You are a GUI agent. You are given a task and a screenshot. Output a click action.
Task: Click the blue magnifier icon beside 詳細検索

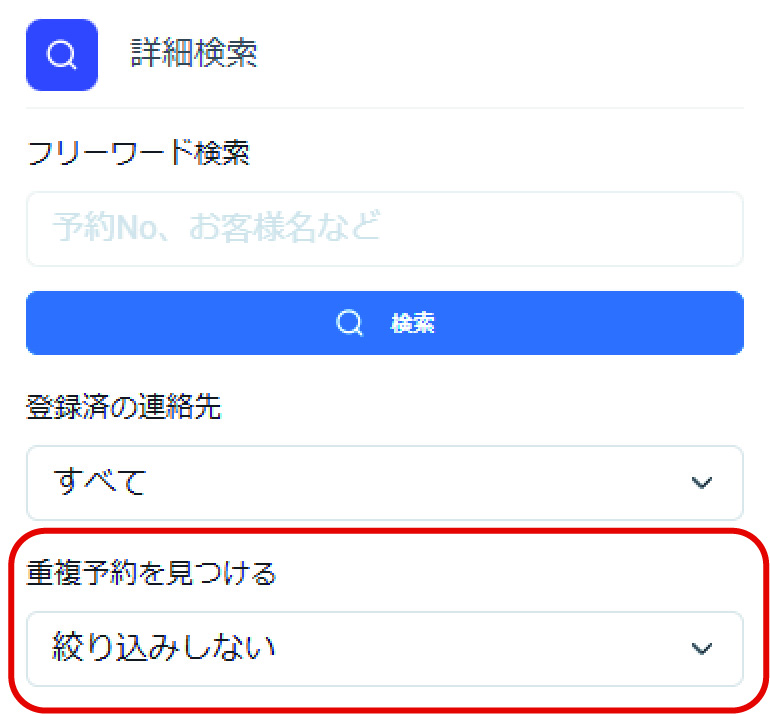tap(61, 55)
